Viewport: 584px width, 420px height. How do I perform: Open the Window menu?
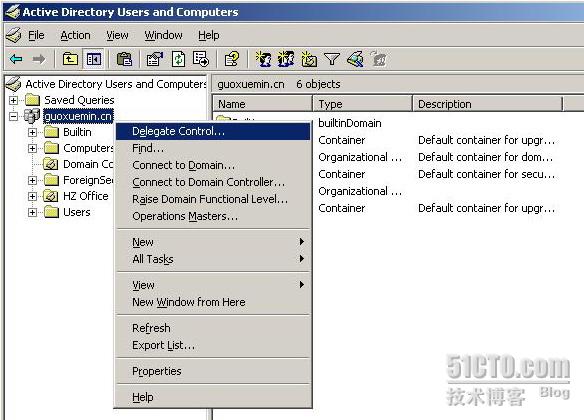click(164, 35)
